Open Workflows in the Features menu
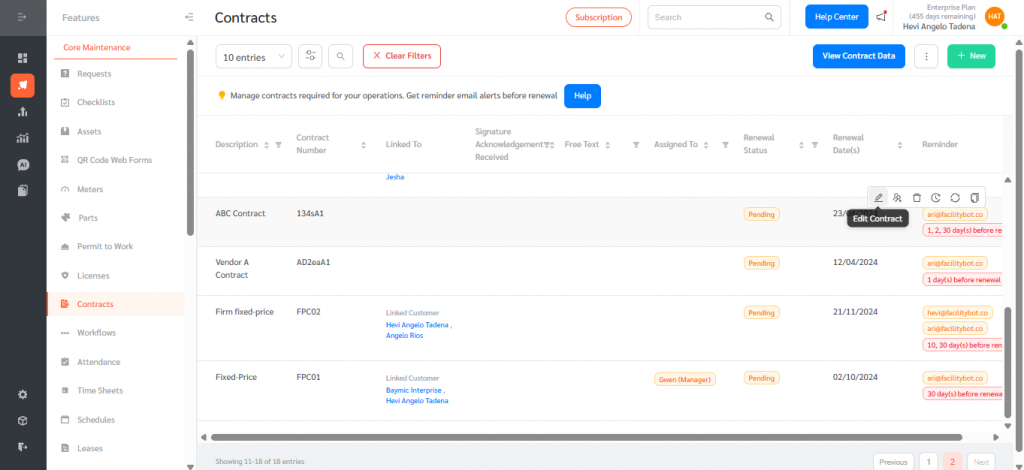Screen dimensions: 1024x470 coord(96,333)
